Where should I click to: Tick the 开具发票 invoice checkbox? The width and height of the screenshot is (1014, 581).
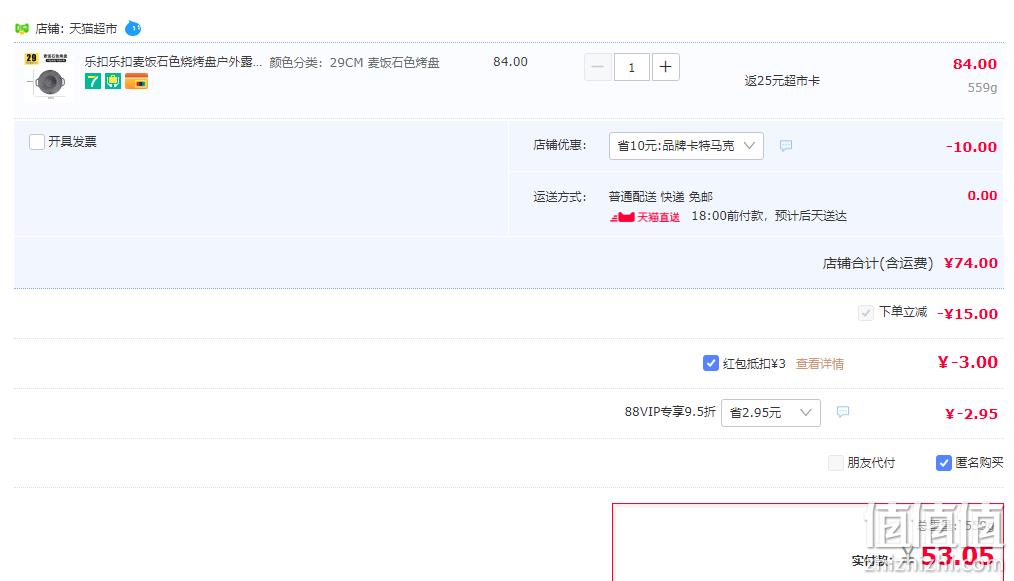(37, 142)
